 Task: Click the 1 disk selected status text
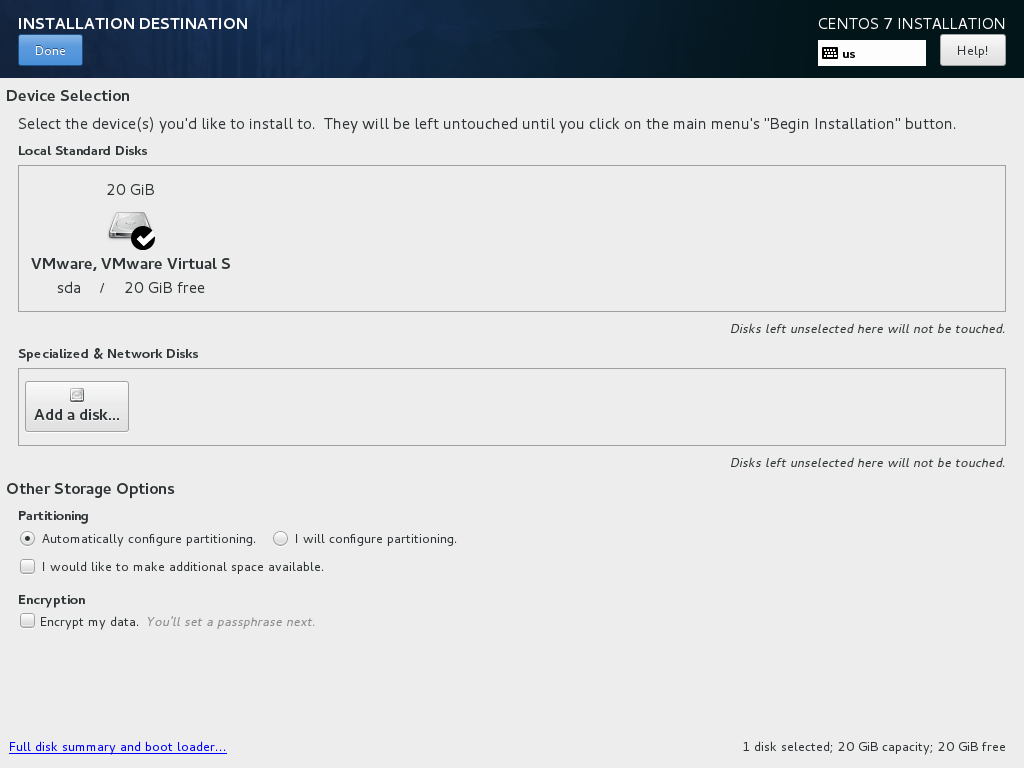(874, 746)
